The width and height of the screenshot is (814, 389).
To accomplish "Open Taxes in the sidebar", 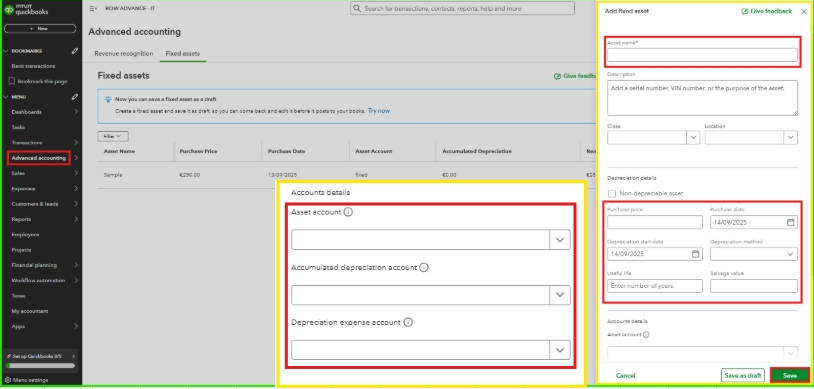I will coord(18,296).
